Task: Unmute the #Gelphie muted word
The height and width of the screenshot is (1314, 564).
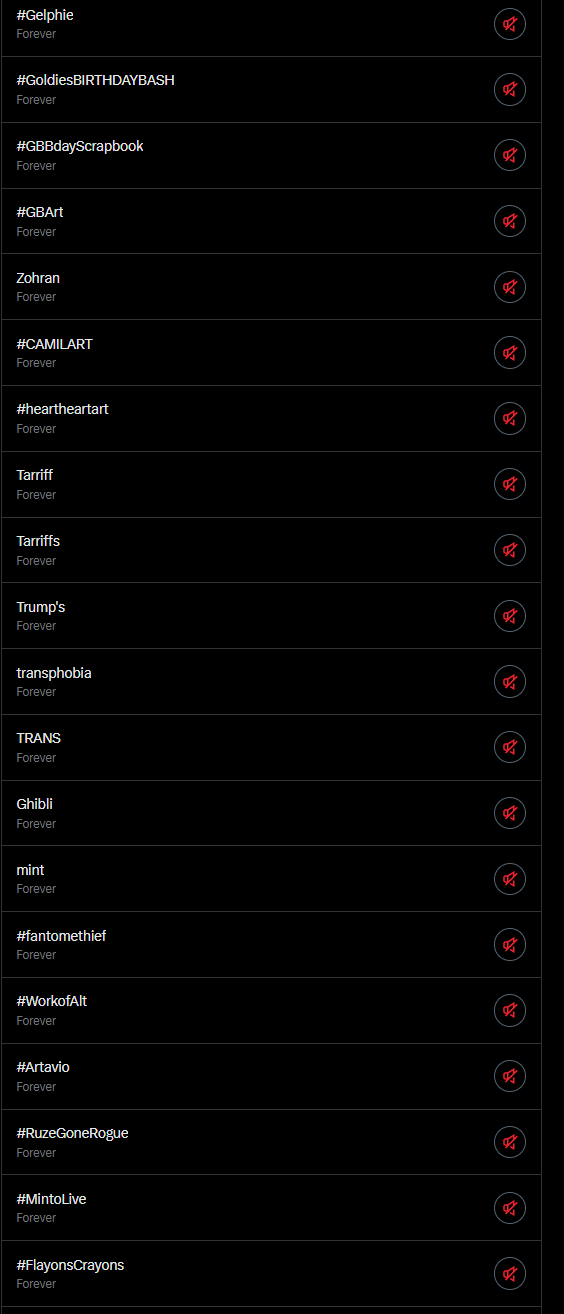Action: click(x=510, y=24)
